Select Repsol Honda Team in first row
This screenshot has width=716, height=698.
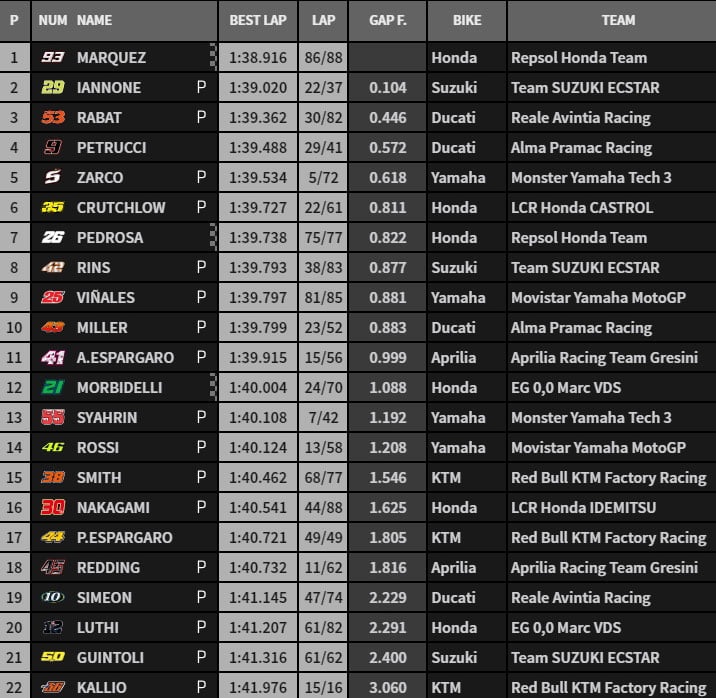coord(579,58)
